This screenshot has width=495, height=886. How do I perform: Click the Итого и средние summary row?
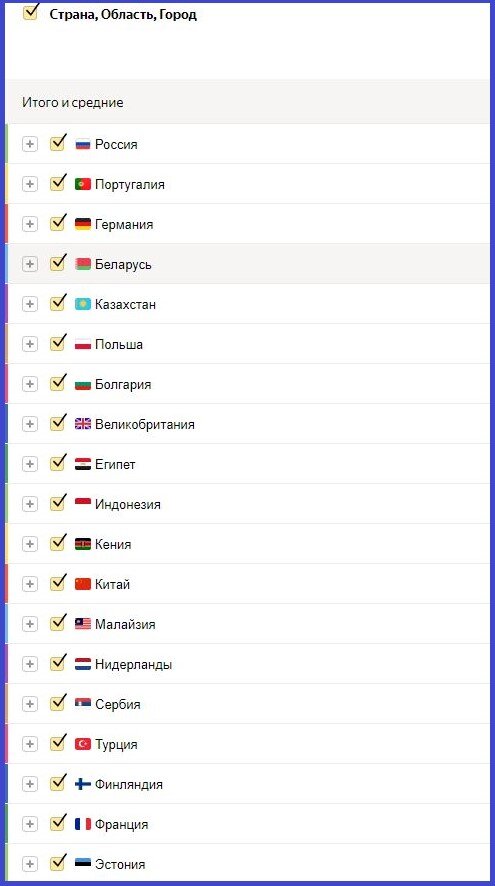248,102
